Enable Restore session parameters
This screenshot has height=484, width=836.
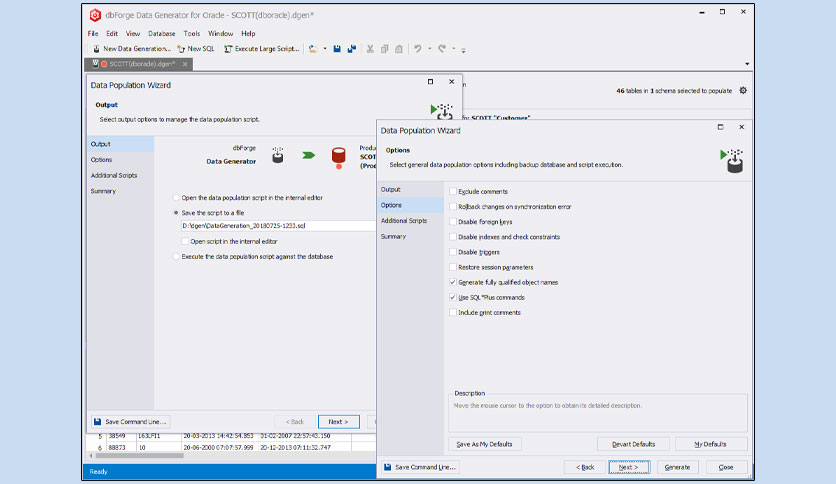453,267
